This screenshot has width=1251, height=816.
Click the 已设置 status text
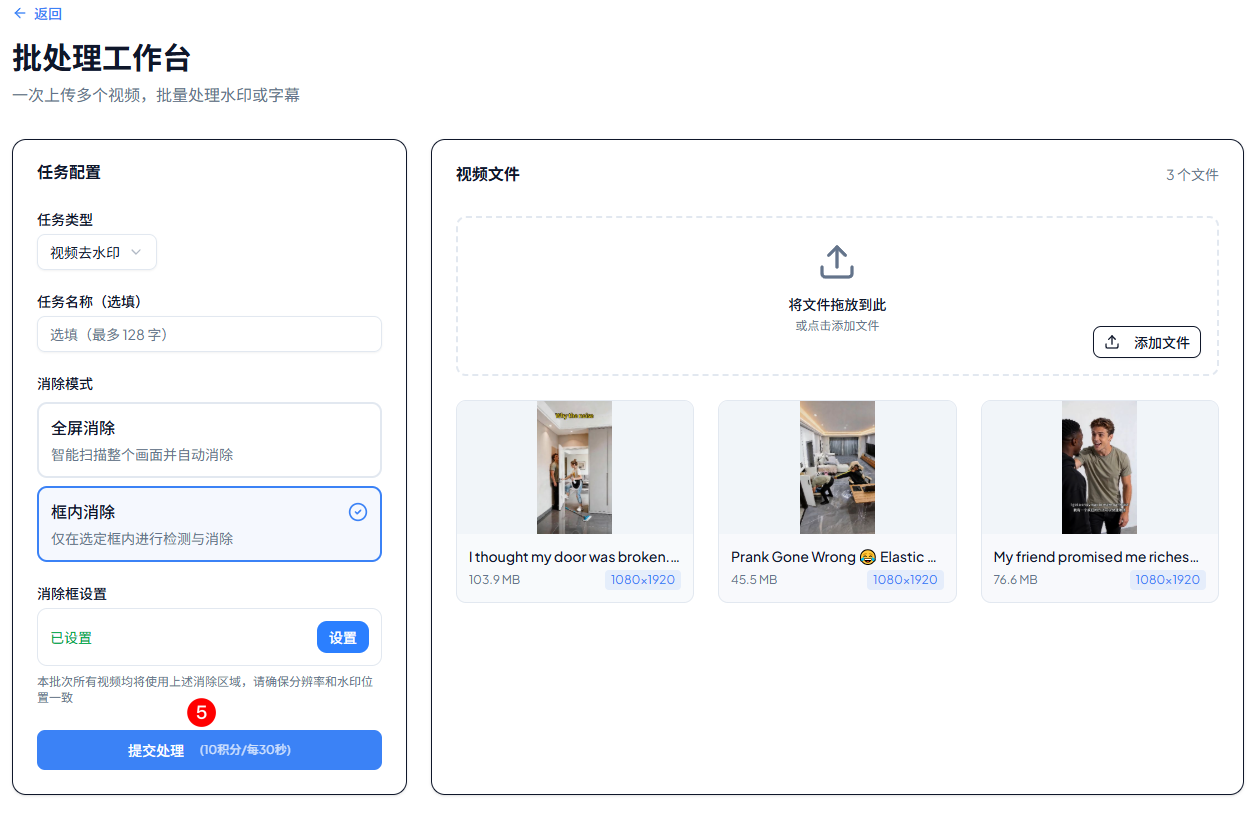tap(71, 638)
